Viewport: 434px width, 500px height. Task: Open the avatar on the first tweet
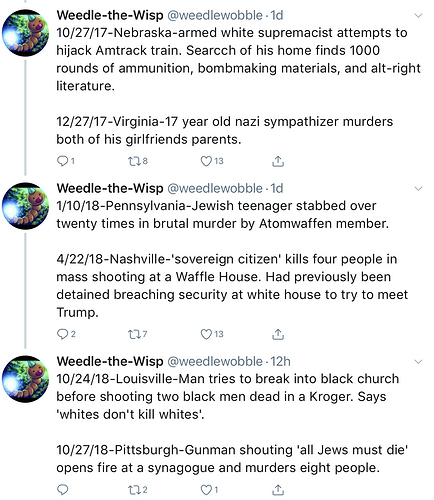click(x=25, y=33)
